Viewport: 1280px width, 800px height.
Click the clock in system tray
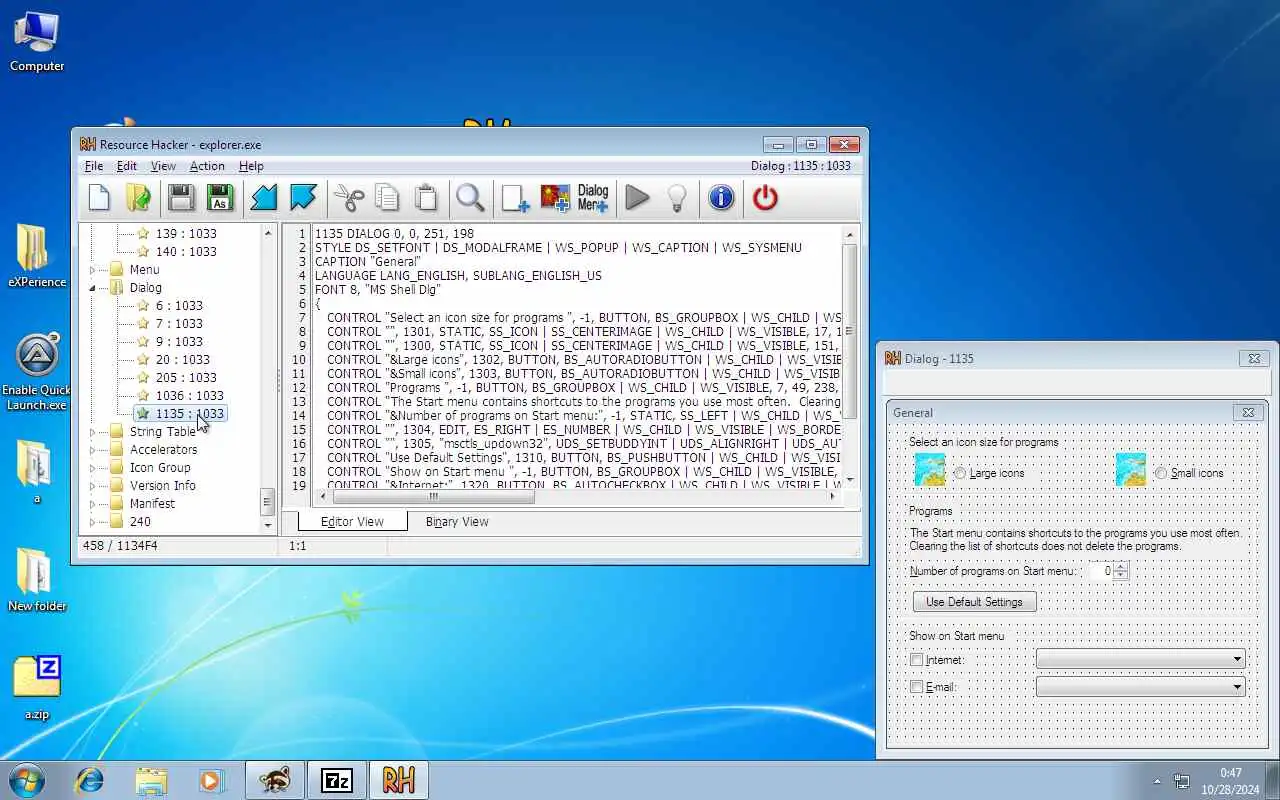point(1230,780)
